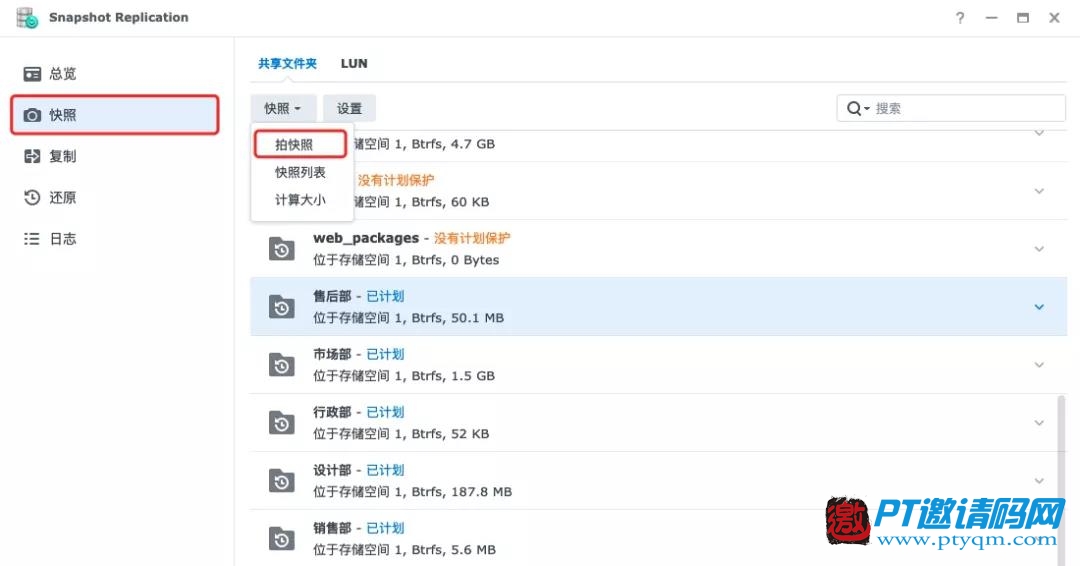Viewport: 1080px width, 566px height.
Task: Click 已计划 status link for 行政部
Action: point(385,412)
